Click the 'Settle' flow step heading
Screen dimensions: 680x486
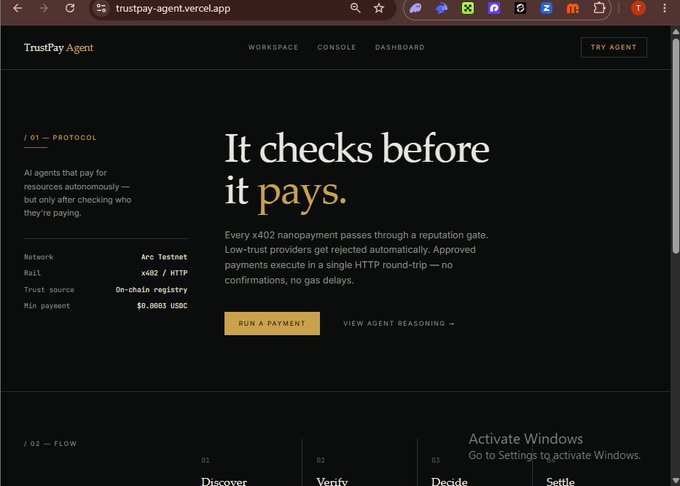(x=560, y=481)
